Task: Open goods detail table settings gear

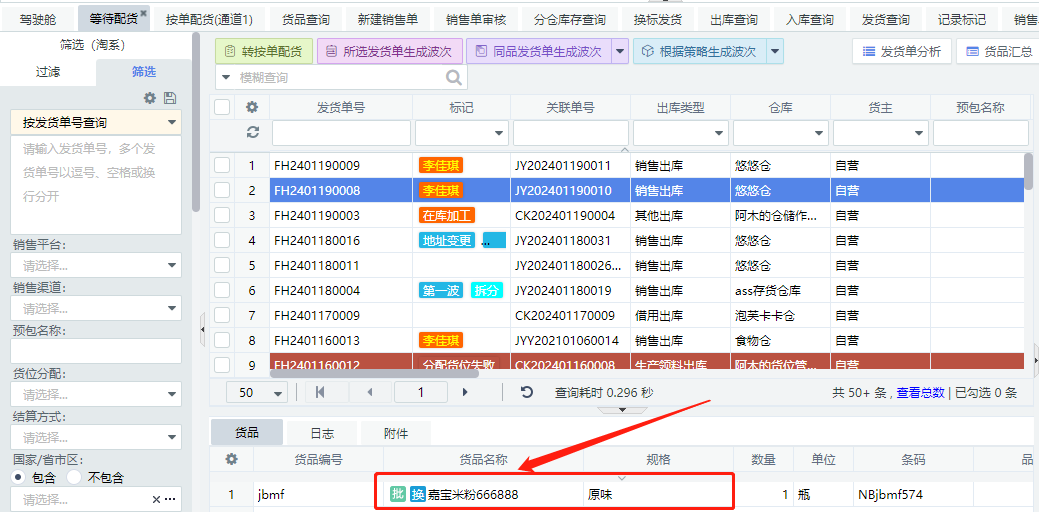Action: 231,459
